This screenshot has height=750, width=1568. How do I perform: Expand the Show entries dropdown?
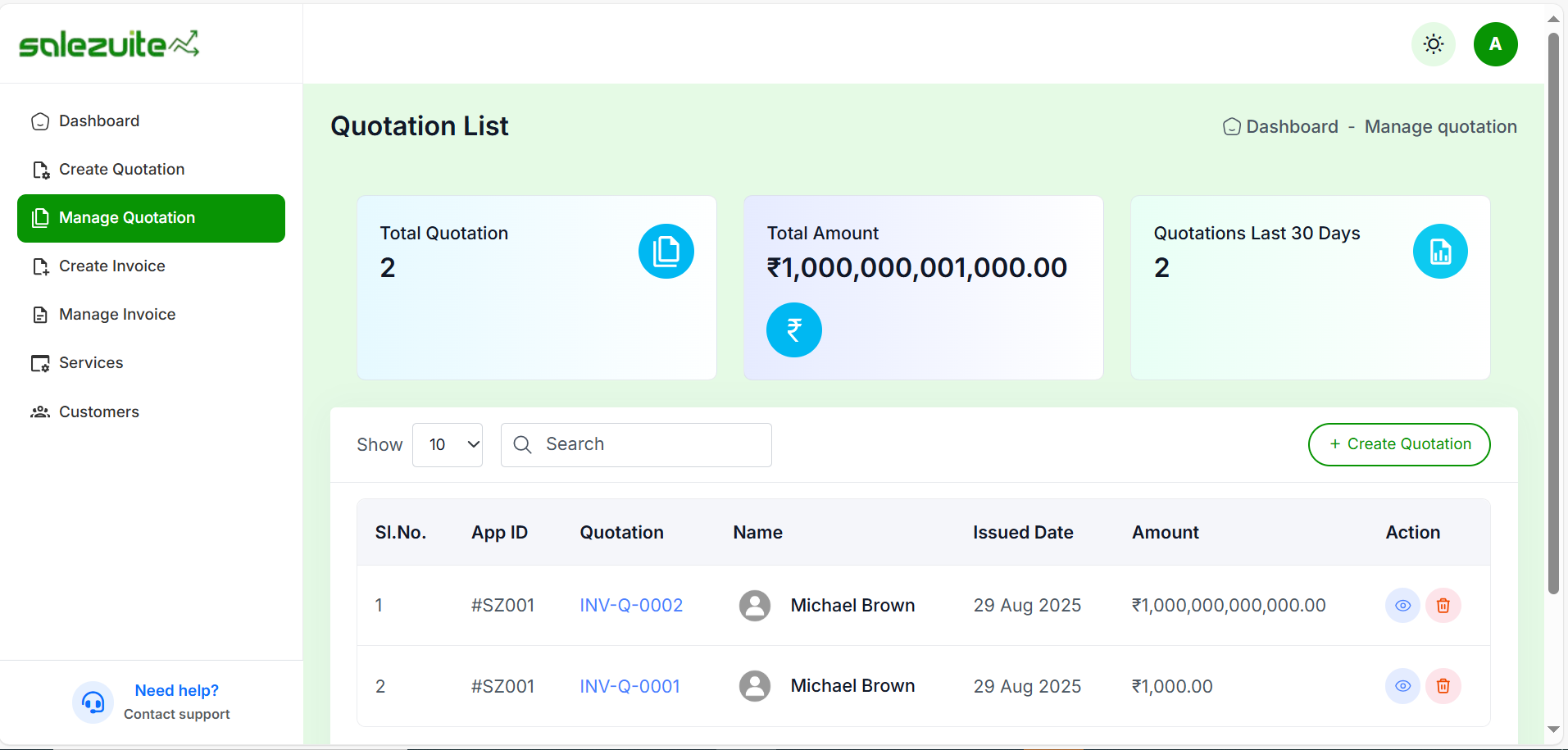[447, 445]
